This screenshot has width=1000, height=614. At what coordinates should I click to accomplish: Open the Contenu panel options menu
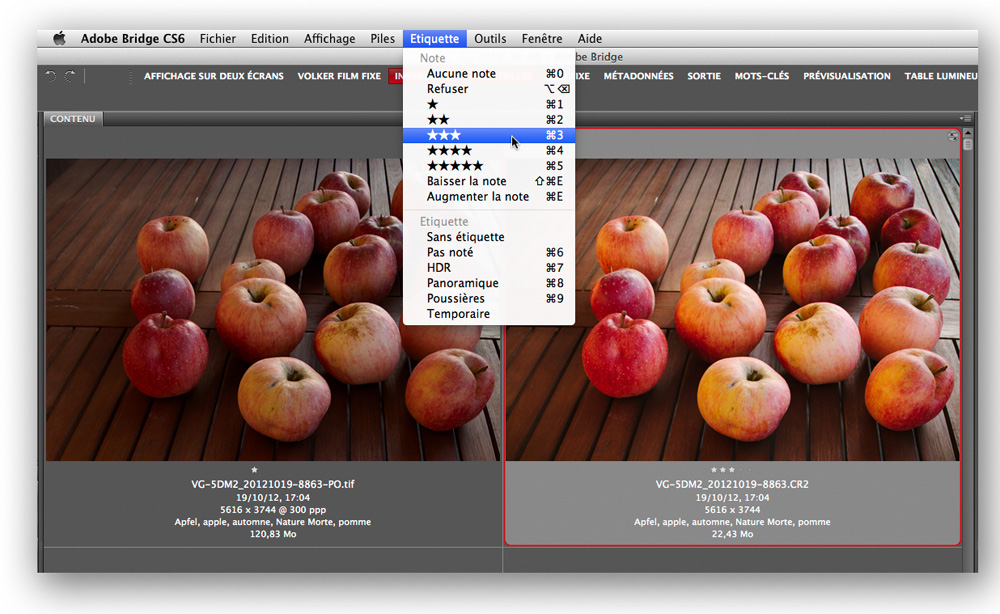965,119
